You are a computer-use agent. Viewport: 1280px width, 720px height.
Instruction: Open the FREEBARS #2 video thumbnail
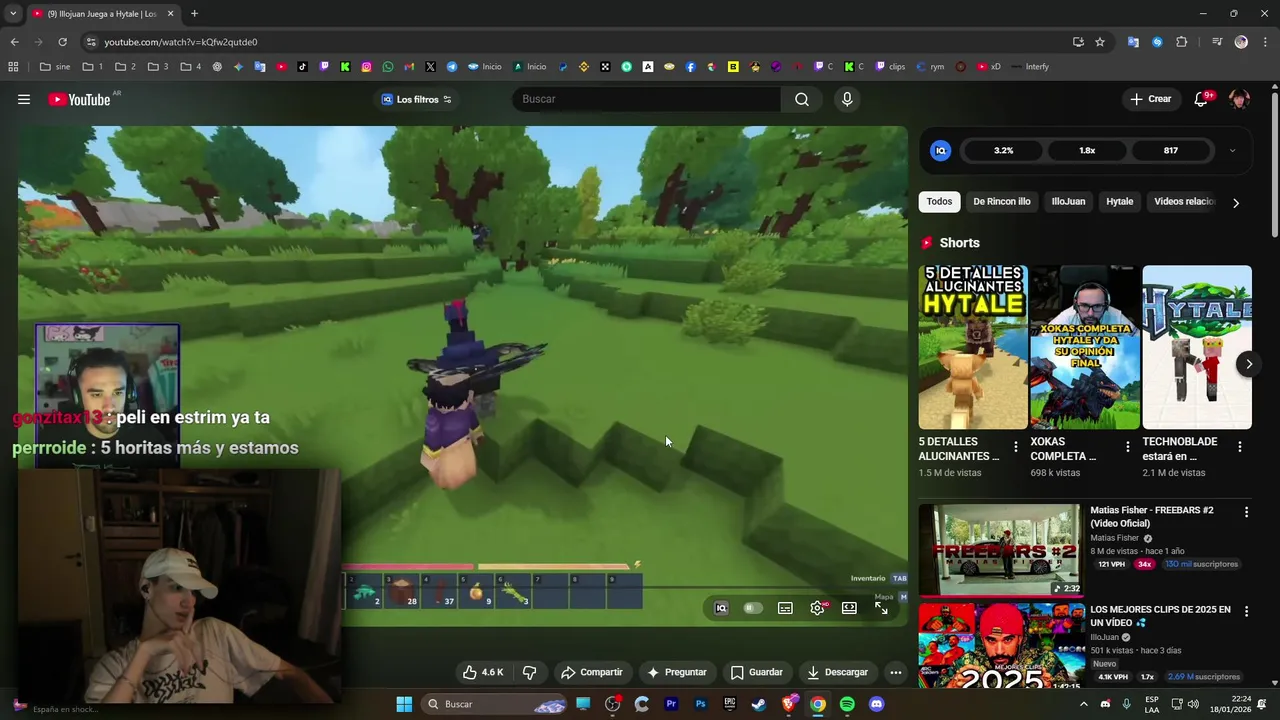[1000, 550]
